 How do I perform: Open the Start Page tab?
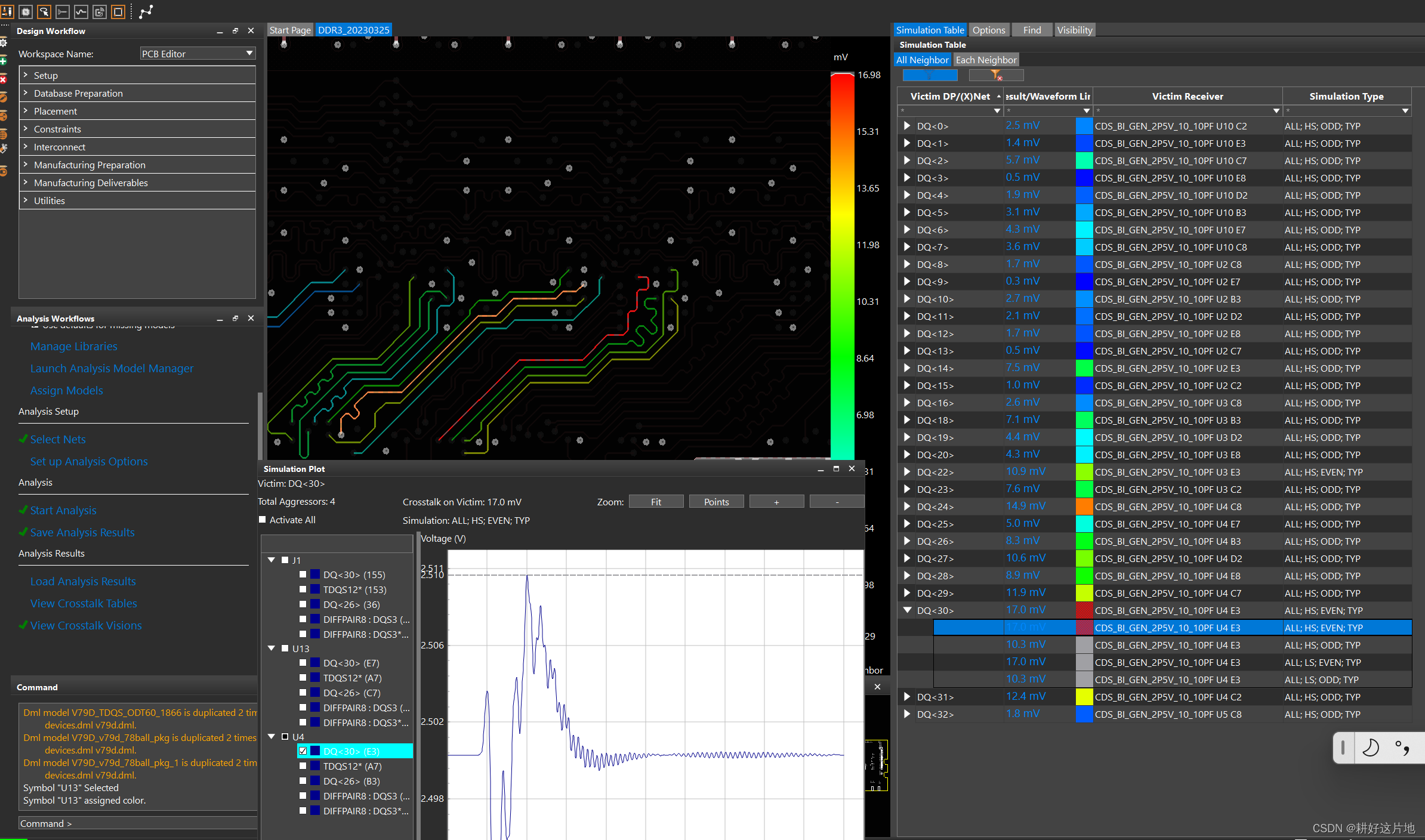290,29
